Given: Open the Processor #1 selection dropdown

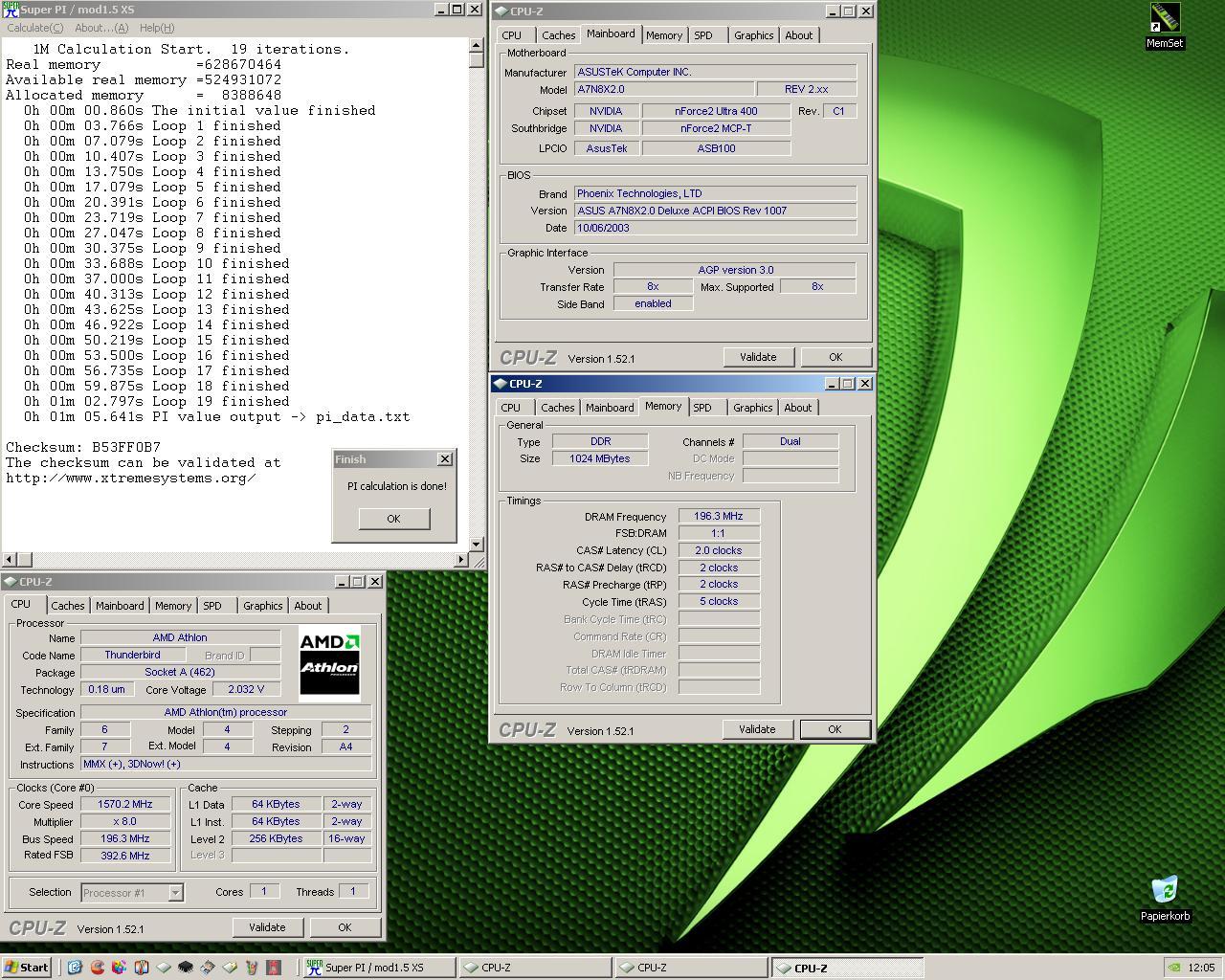Looking at the screenshot, I should coord(131,893).
